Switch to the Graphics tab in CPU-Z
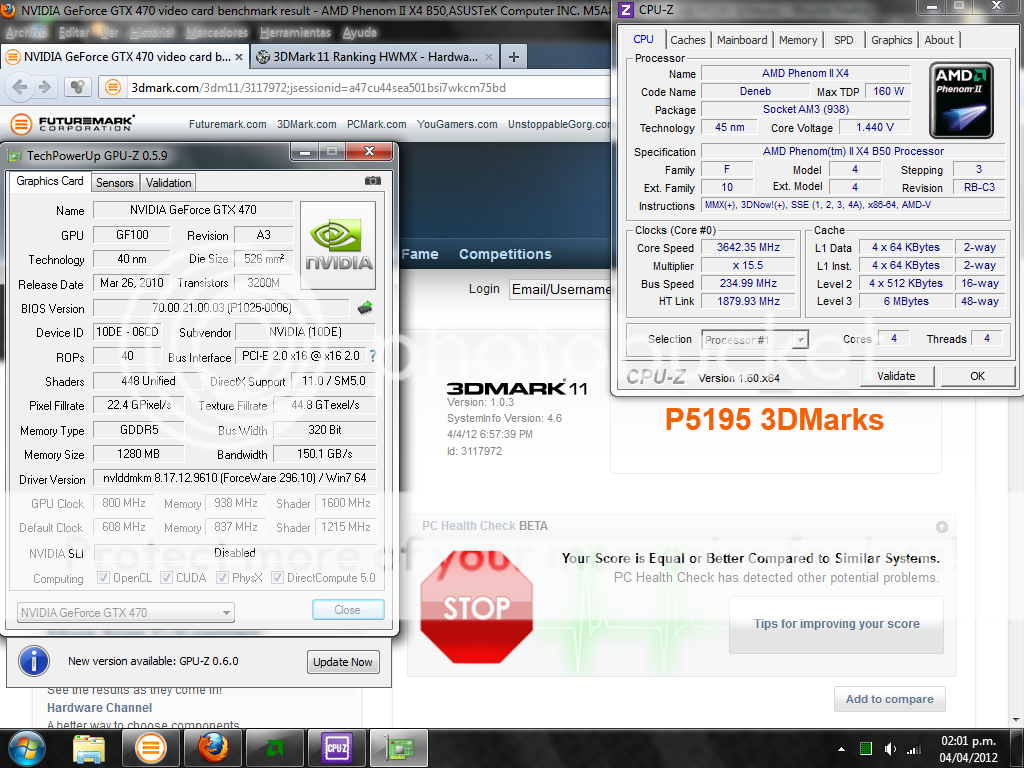Screen dimensions: 1024x768 [891, 40]
